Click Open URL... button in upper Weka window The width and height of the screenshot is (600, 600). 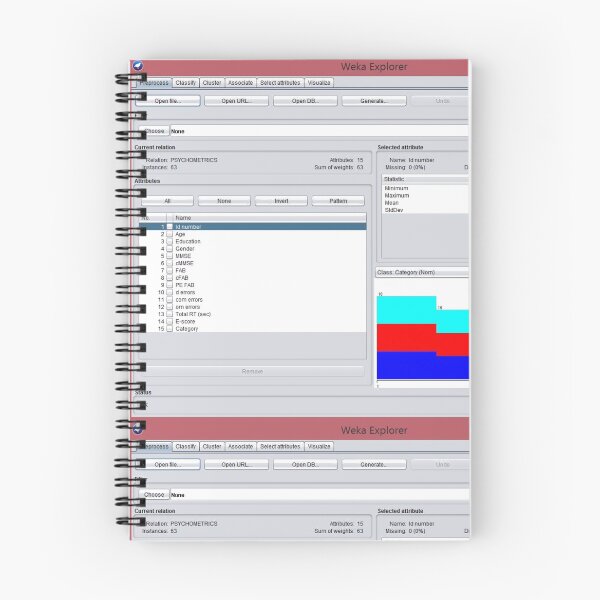click(236, 101)
